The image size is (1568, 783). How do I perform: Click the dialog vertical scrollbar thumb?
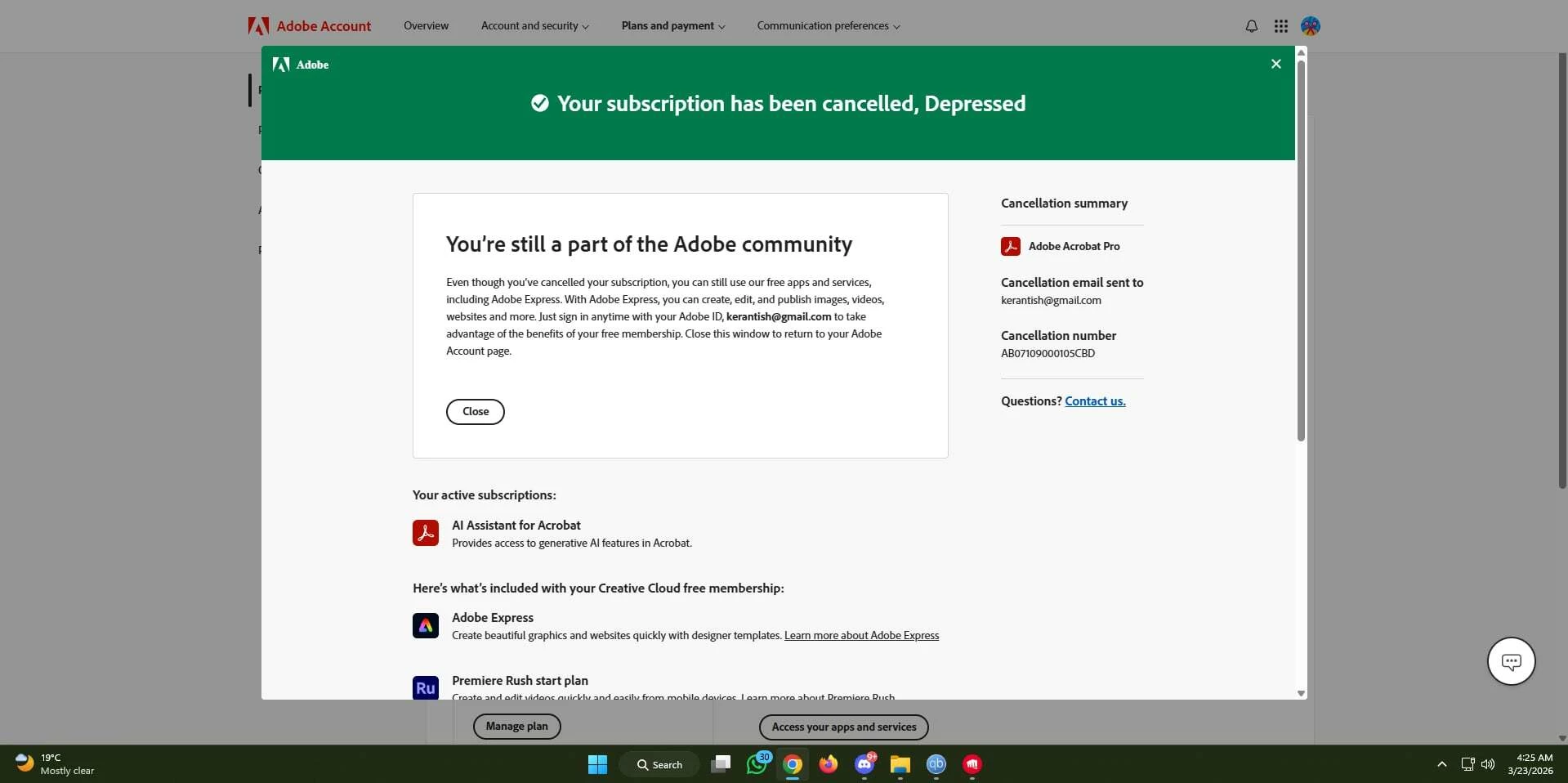click(1301, 251)
